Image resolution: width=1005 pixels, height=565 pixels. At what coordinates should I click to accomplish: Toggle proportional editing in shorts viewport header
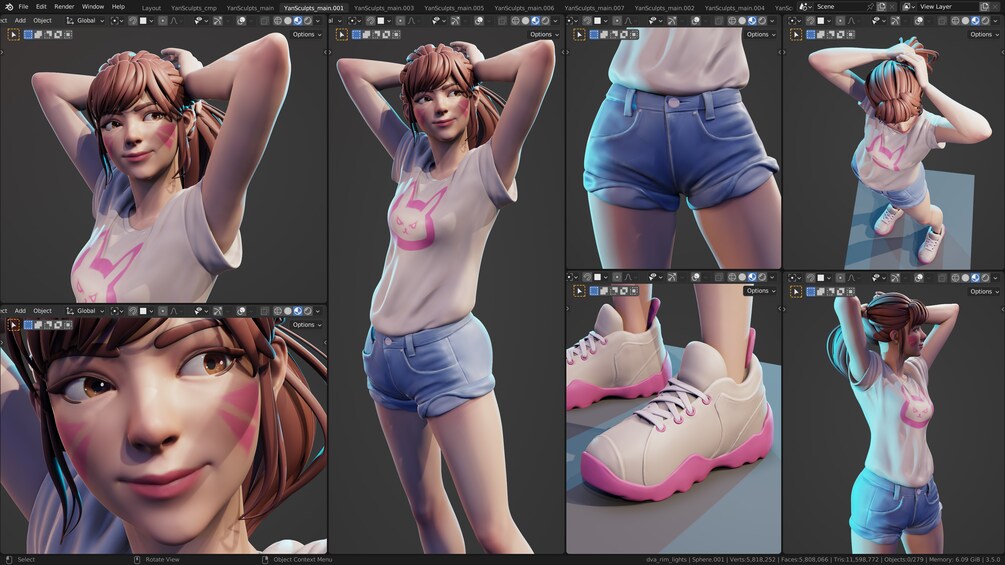pos(617,20)
